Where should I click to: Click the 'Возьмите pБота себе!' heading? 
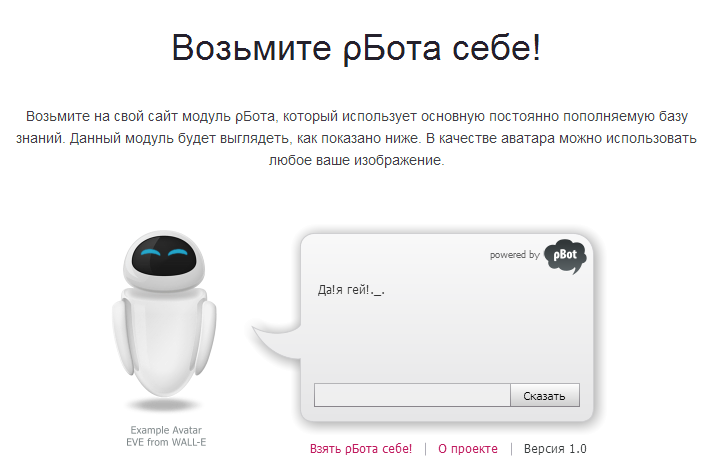(356, 48)
